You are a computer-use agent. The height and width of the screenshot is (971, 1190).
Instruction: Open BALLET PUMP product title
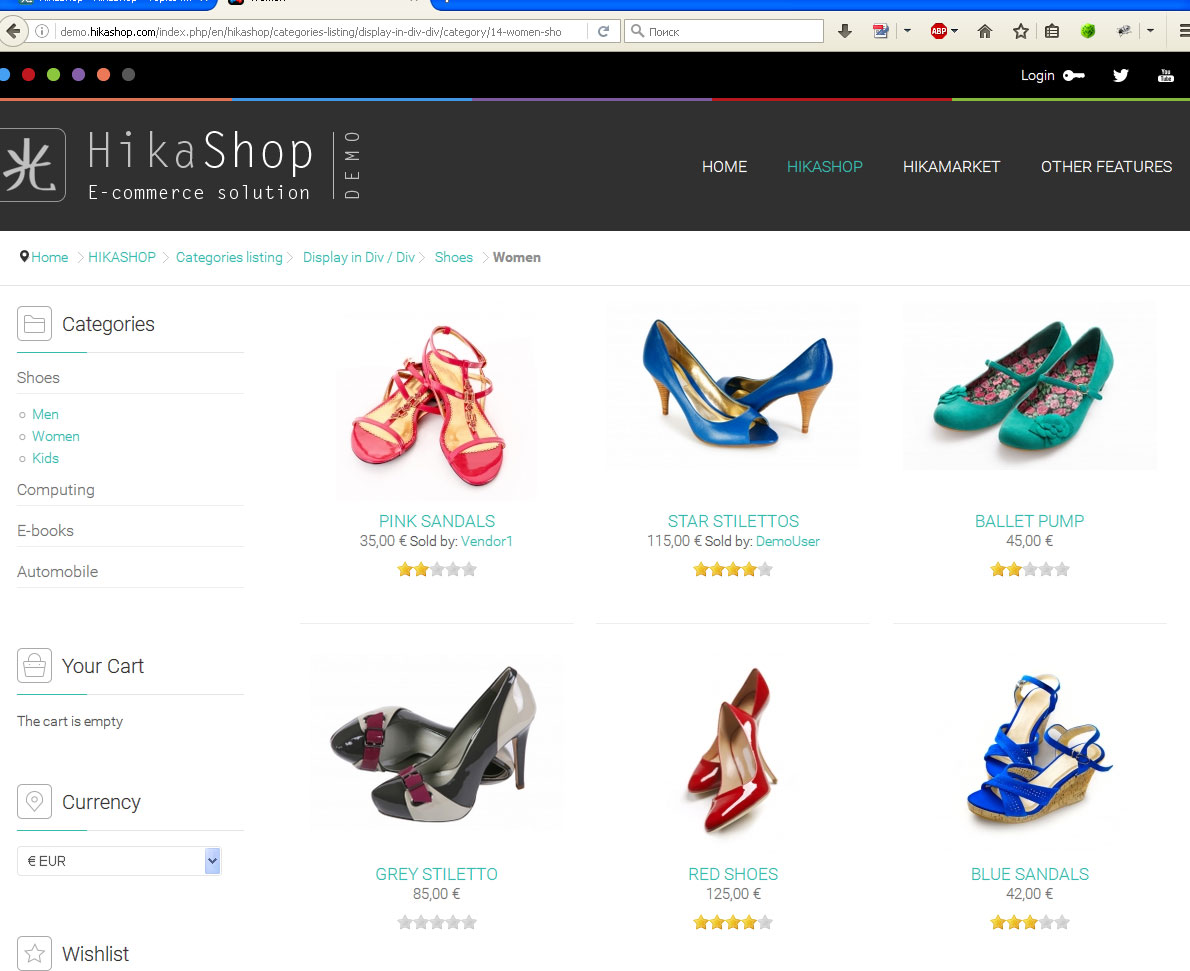tap(1029, 521)
